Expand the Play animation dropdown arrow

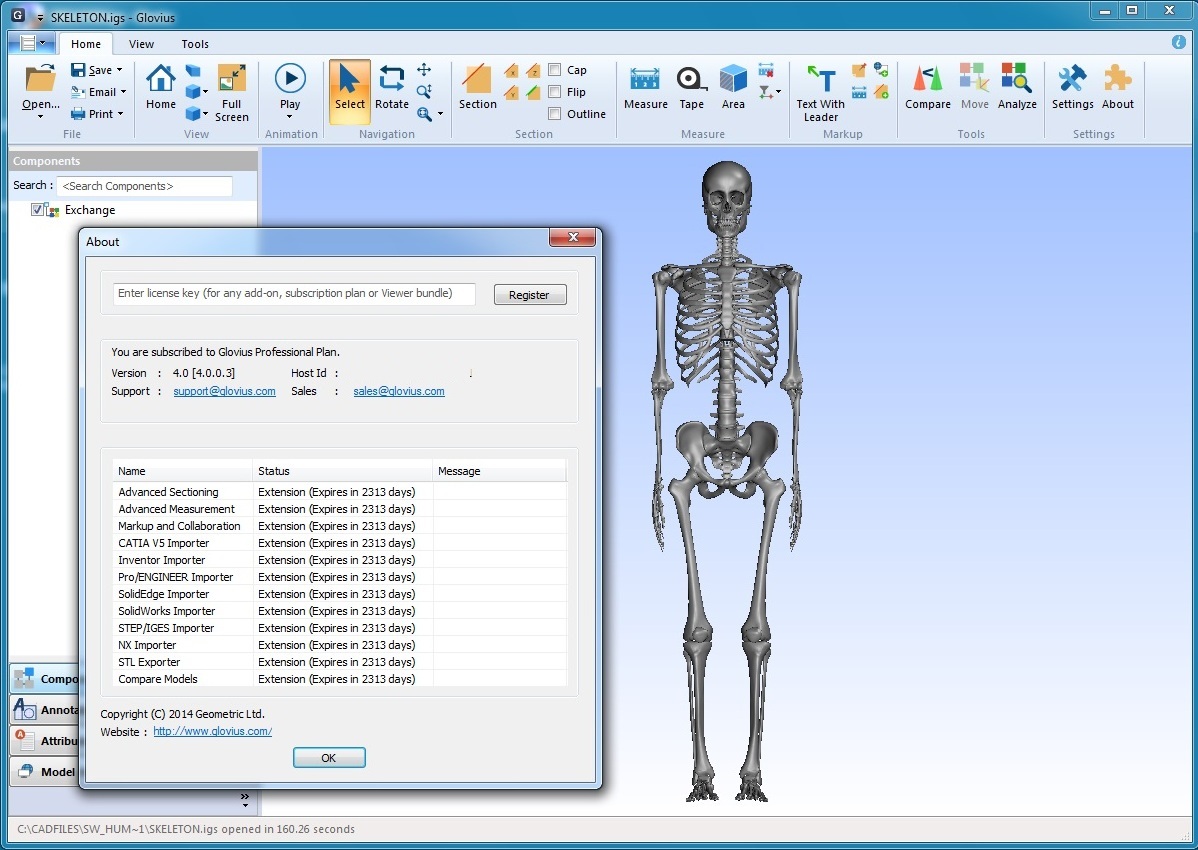[290, 117]
